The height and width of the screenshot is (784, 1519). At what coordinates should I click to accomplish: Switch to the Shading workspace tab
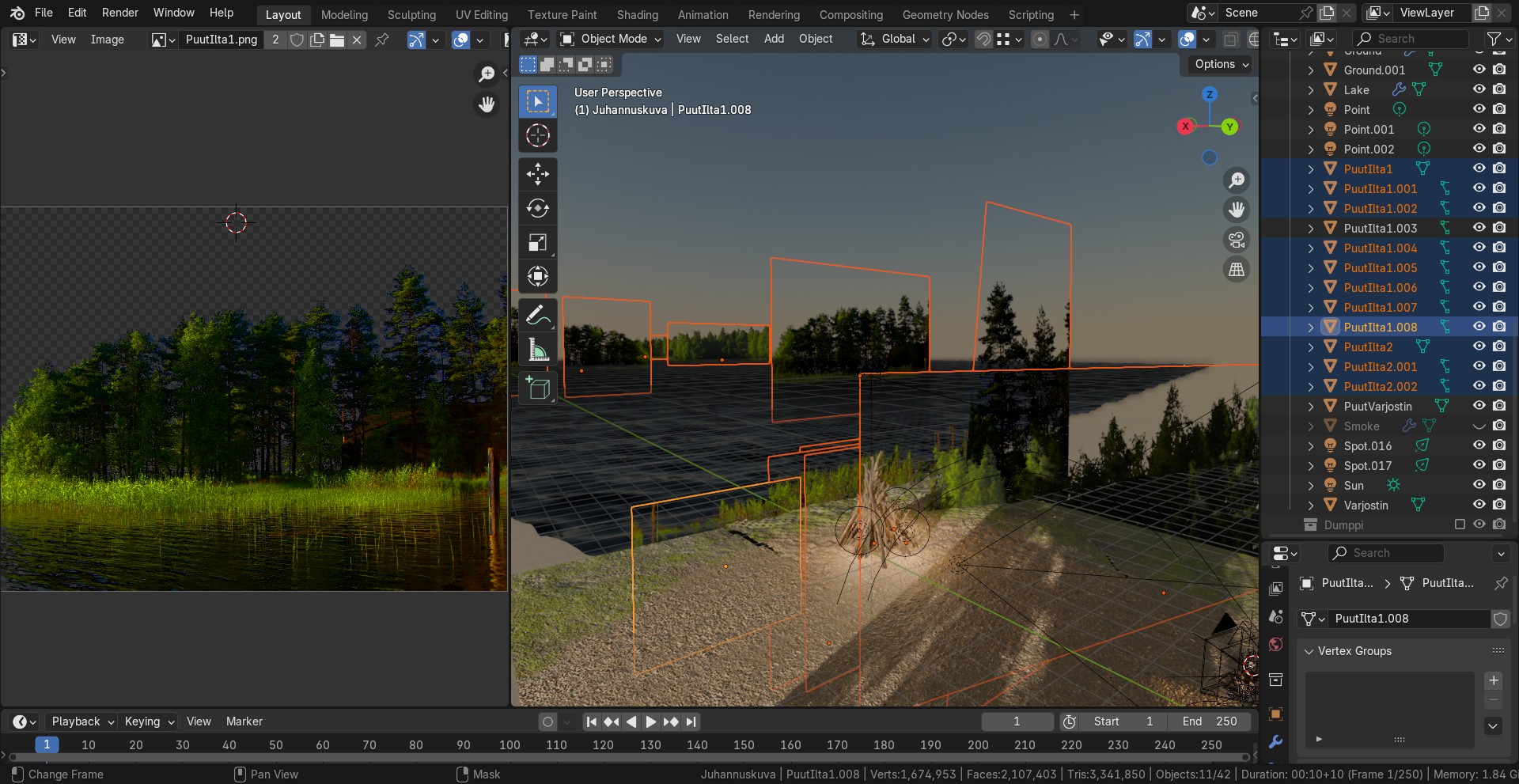pos(637,14)
